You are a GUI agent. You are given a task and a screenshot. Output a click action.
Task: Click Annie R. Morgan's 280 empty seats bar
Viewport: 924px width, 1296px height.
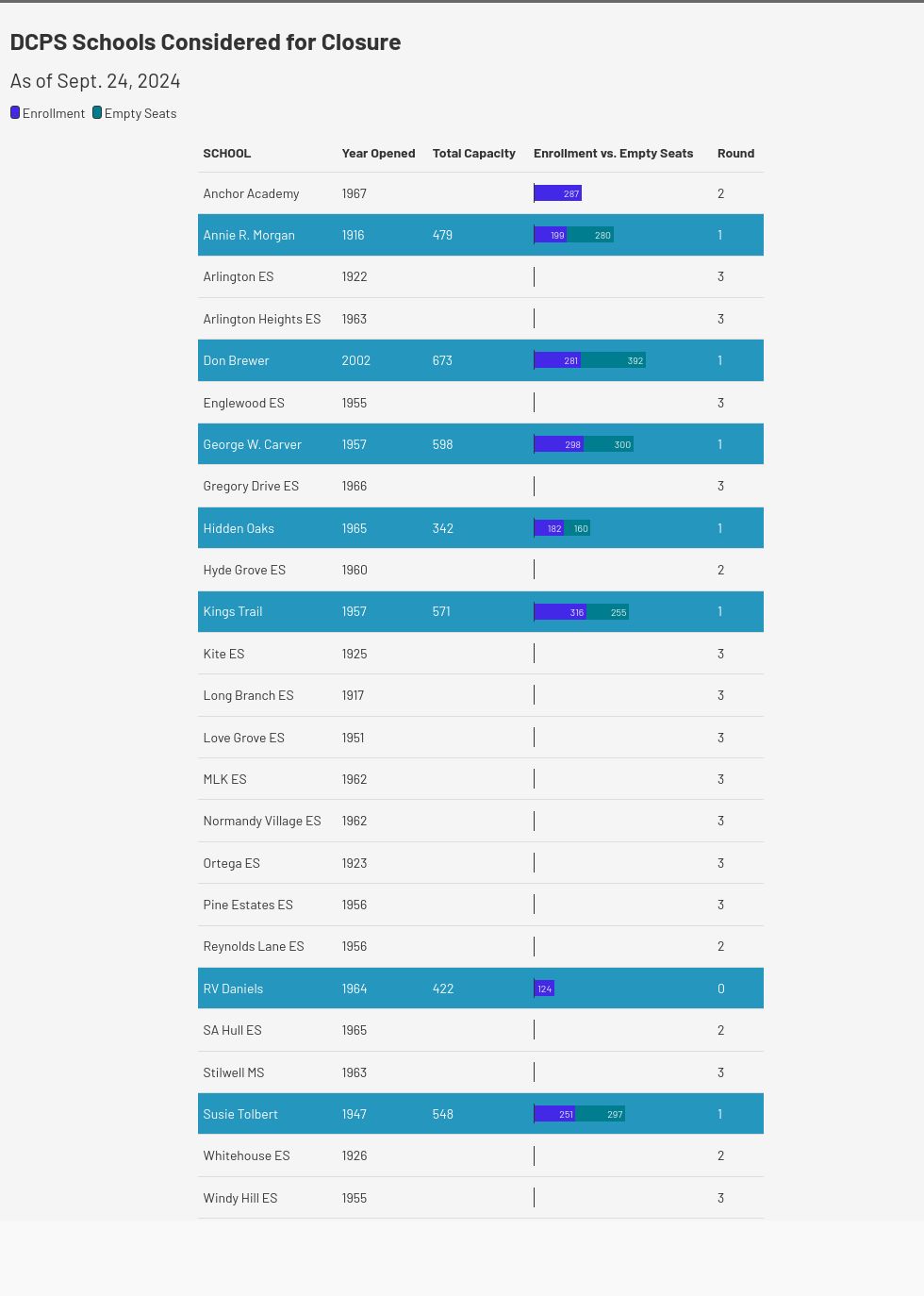point(591,235)
